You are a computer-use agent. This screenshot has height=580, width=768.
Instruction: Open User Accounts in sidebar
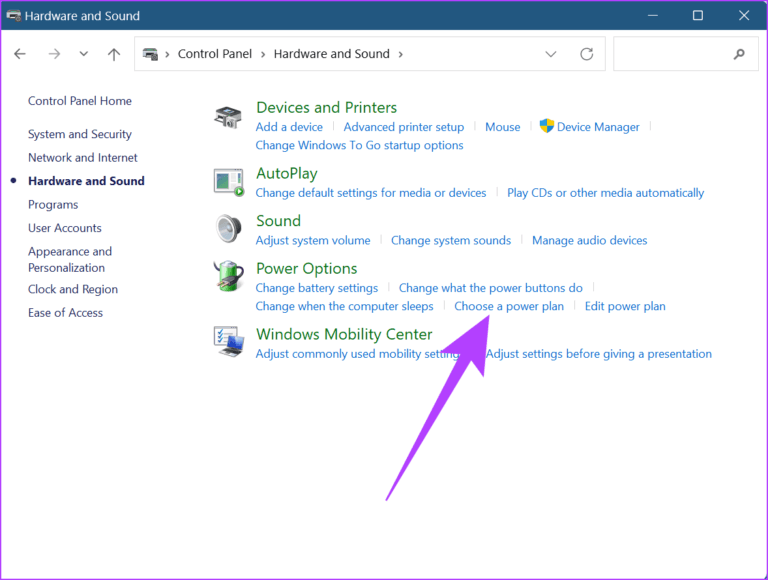tap(65, 228)
